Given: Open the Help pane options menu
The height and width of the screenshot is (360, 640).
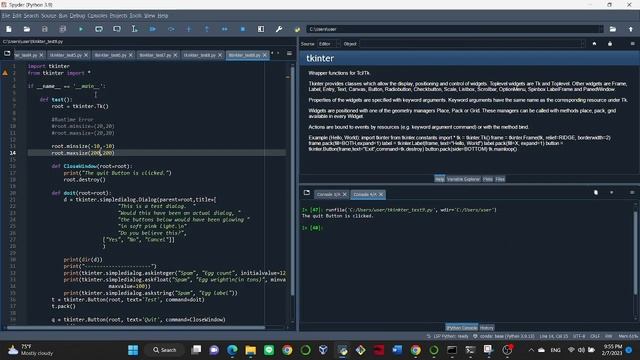Looking at the screenshot, I should click(x=632, y=44).
